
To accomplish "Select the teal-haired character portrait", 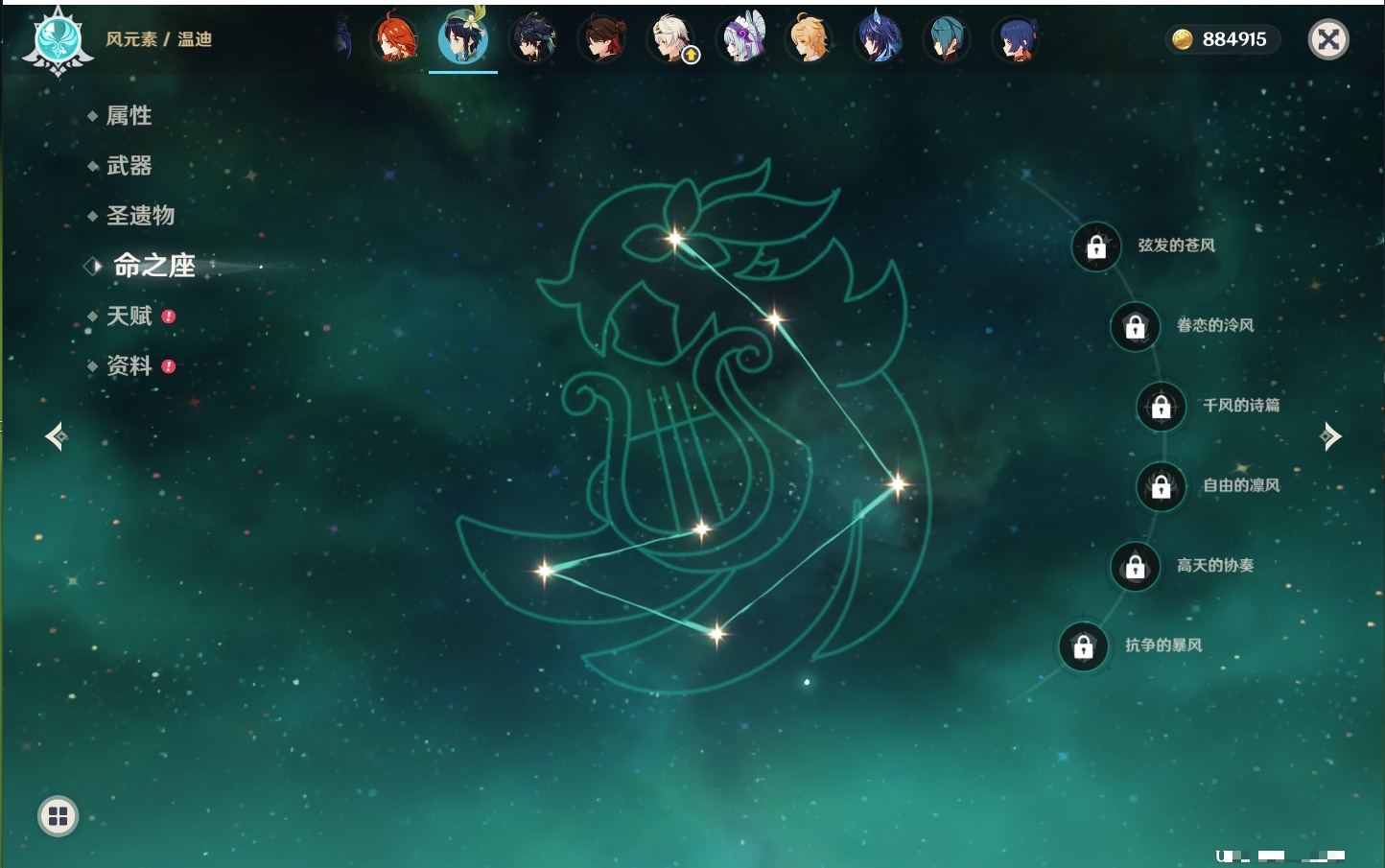I will click(x=947, y=39).
